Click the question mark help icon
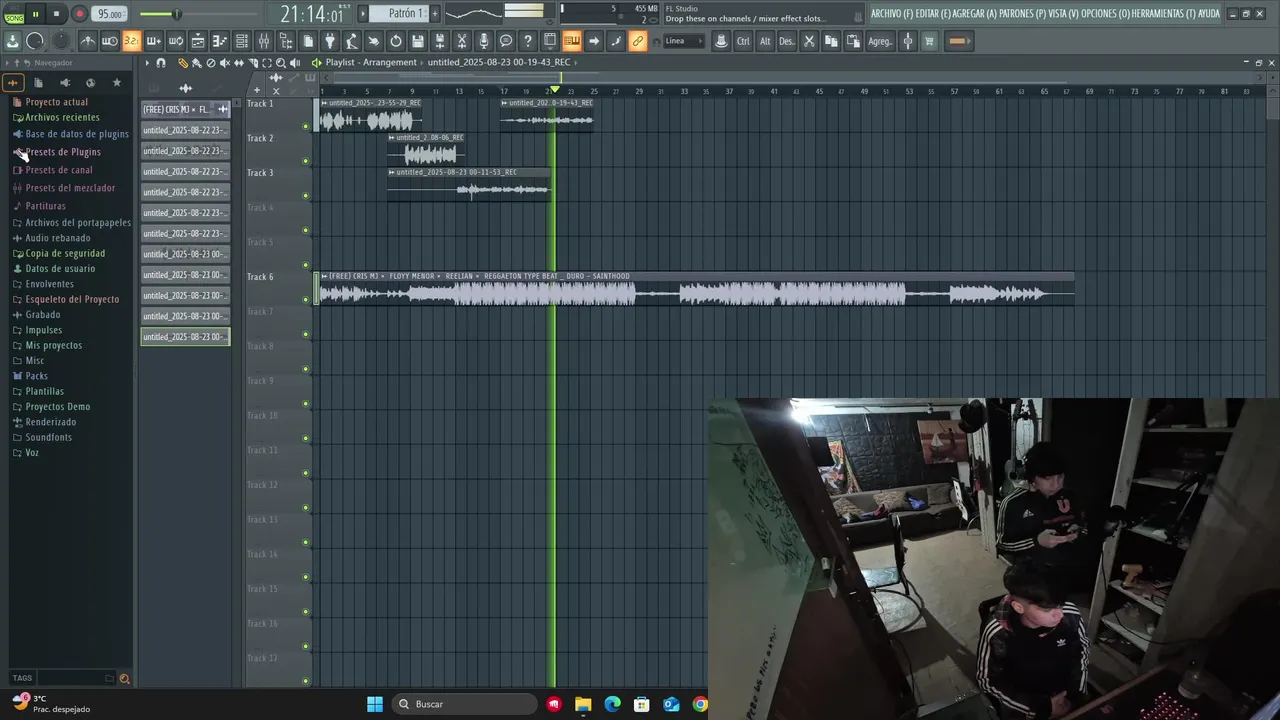The width and height of the screenshot is (1280, 720). (x=528, y=41)
